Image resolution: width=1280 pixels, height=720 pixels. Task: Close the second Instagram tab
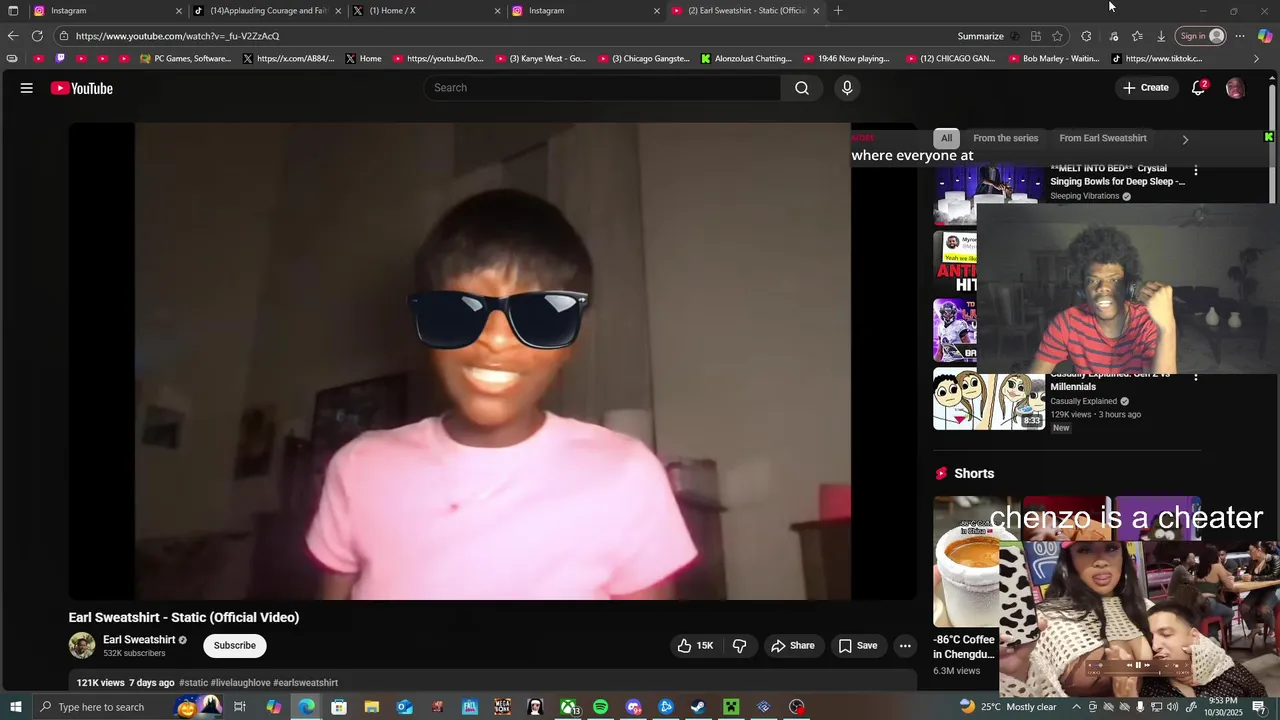click(657, 11)
